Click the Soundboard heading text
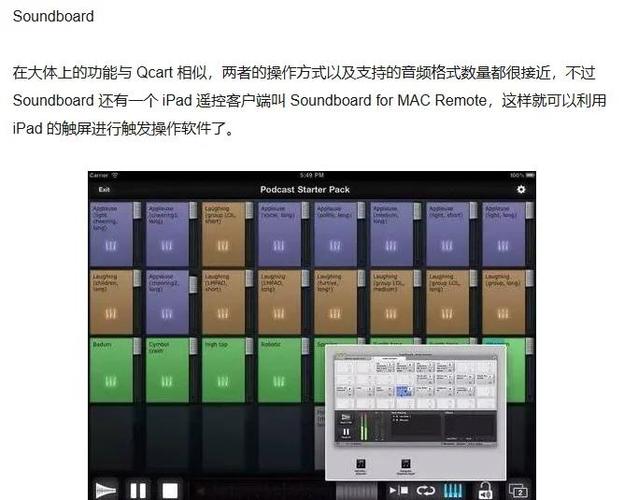Screen dimensions: 624x500 pos(53,16)
